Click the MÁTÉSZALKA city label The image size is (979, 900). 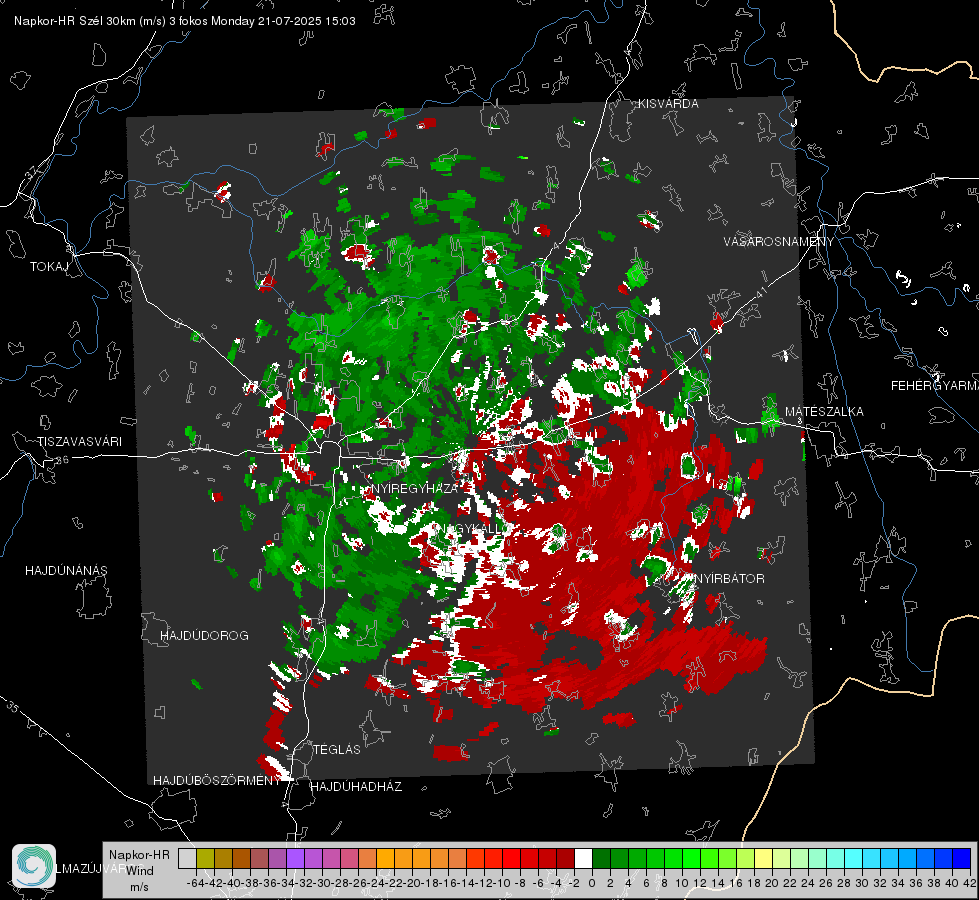tap(824, 411)
